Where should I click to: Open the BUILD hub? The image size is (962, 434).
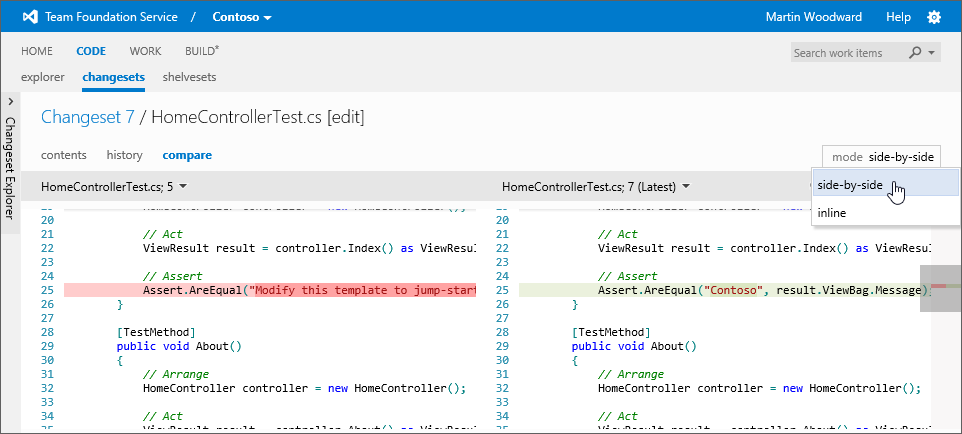[202, 52]
